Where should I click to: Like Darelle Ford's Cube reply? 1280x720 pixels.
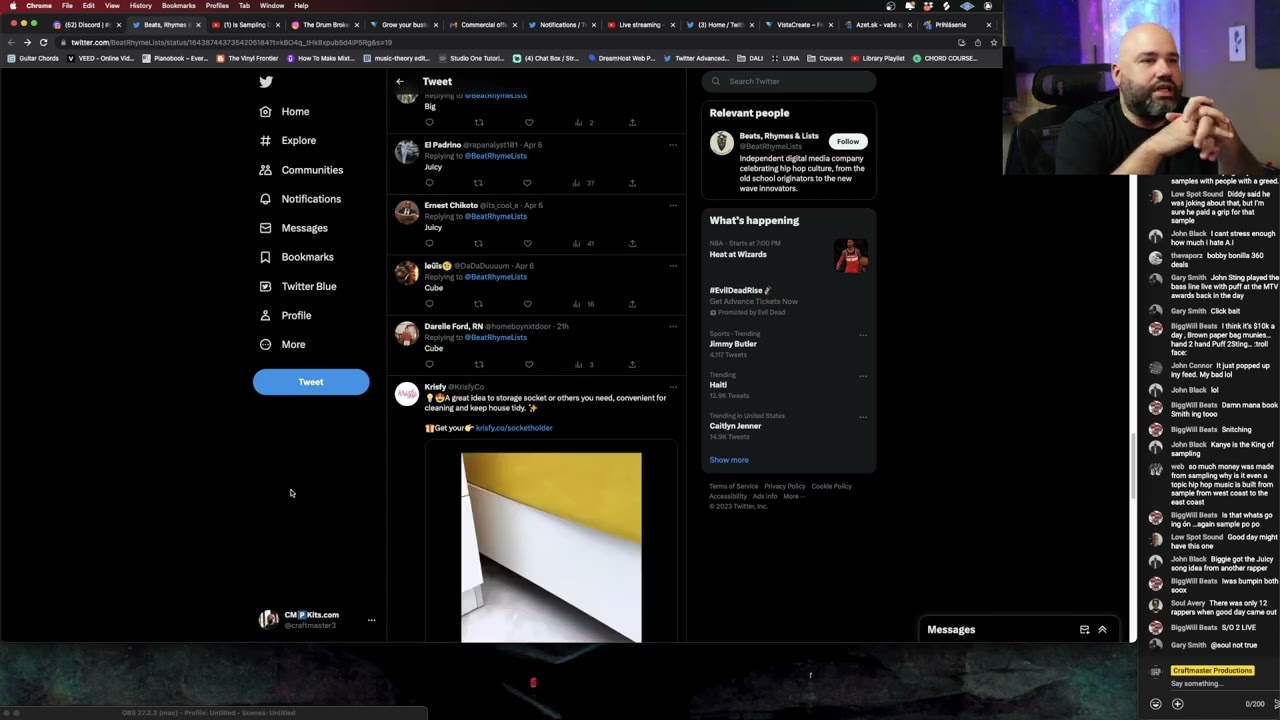pos(529,364)
